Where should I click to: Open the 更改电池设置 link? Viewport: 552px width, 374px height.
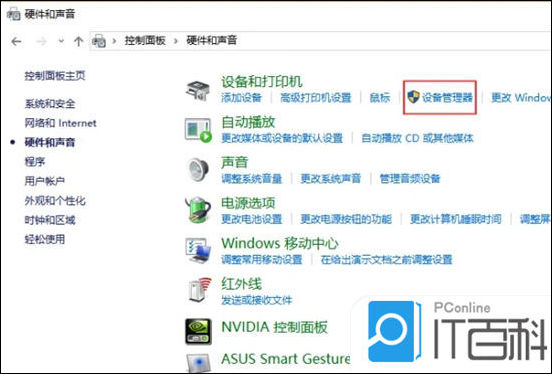[x=252, y=219]
